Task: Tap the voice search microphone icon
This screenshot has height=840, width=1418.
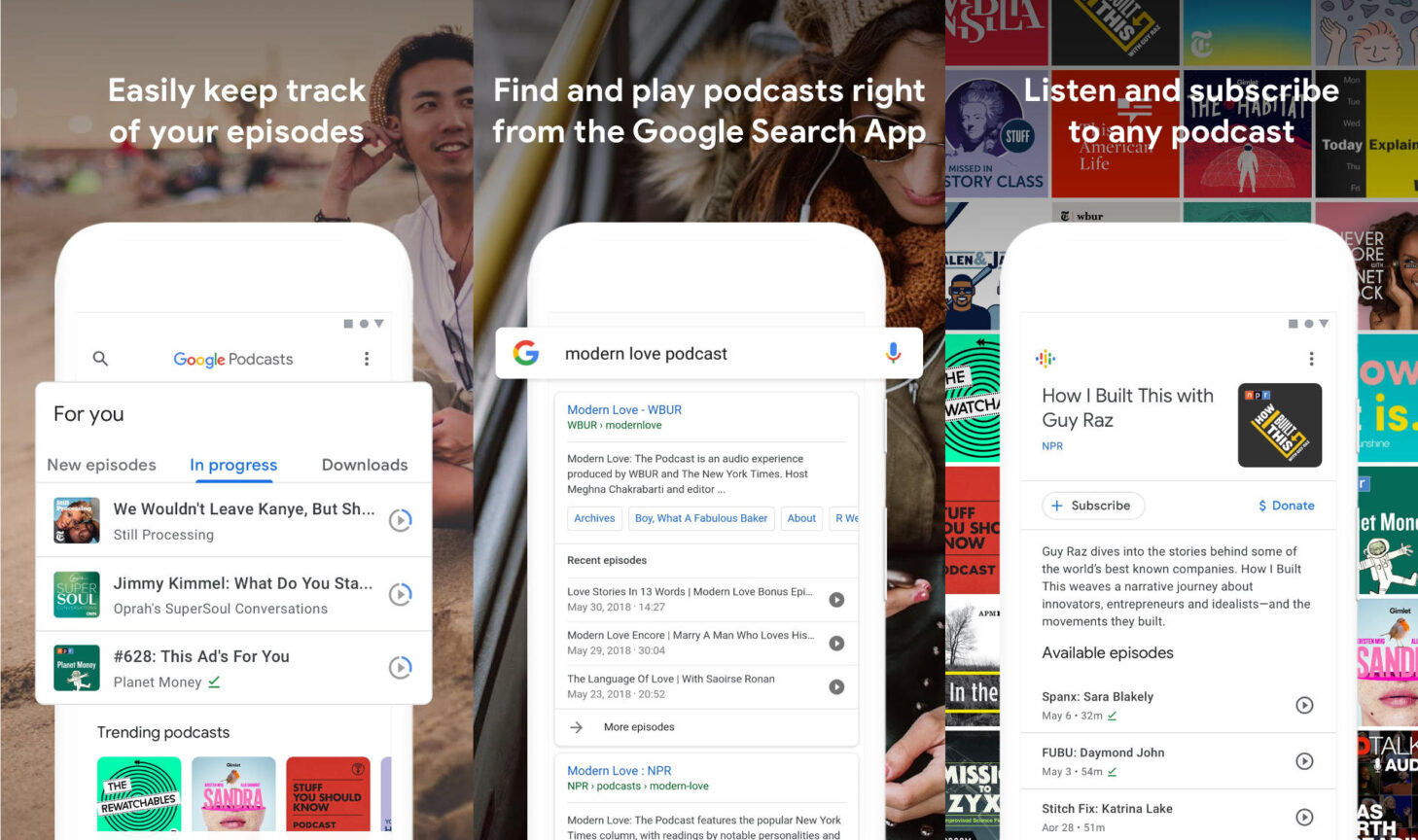Action: [893, 353]
